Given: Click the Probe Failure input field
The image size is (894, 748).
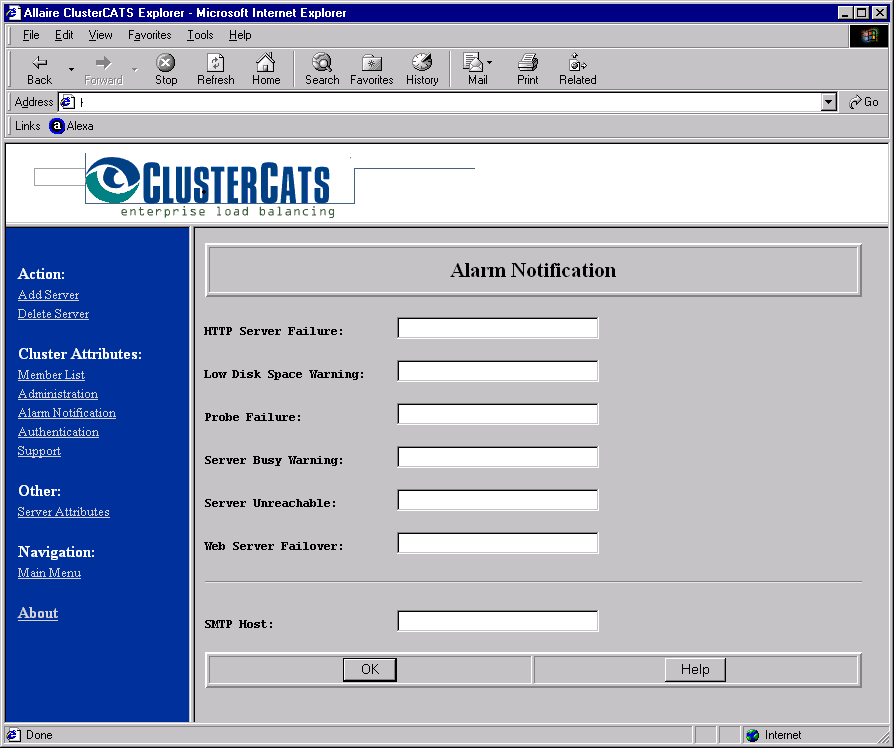Looking at the screenshot, I should 498,414.
